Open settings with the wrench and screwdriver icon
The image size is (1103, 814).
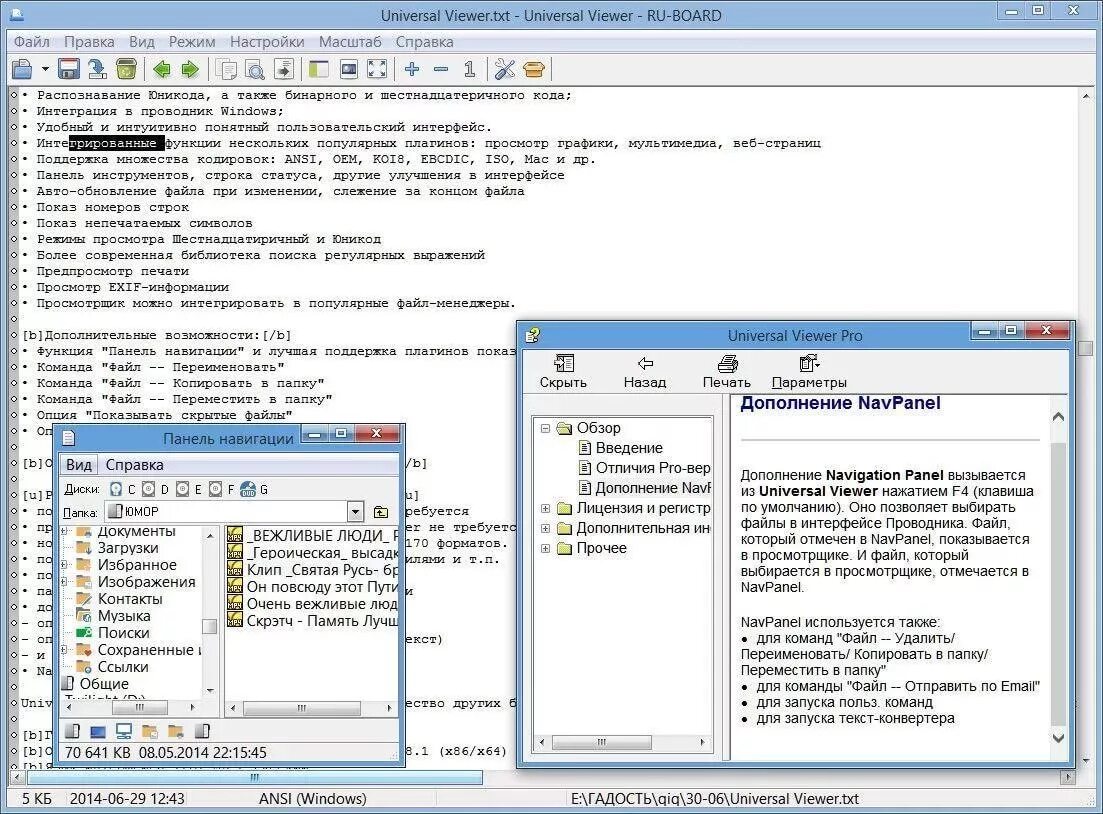505,69
